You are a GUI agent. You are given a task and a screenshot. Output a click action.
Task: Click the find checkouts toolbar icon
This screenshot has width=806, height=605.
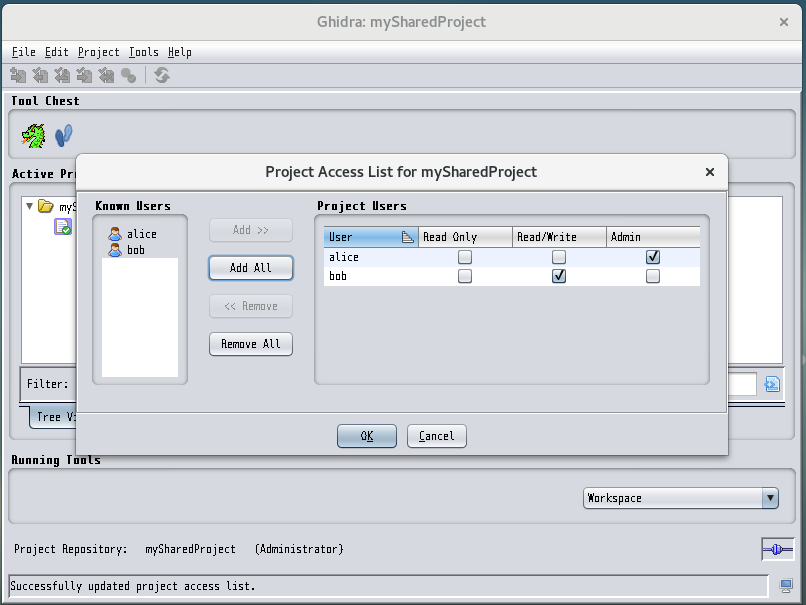click(129, 76)
